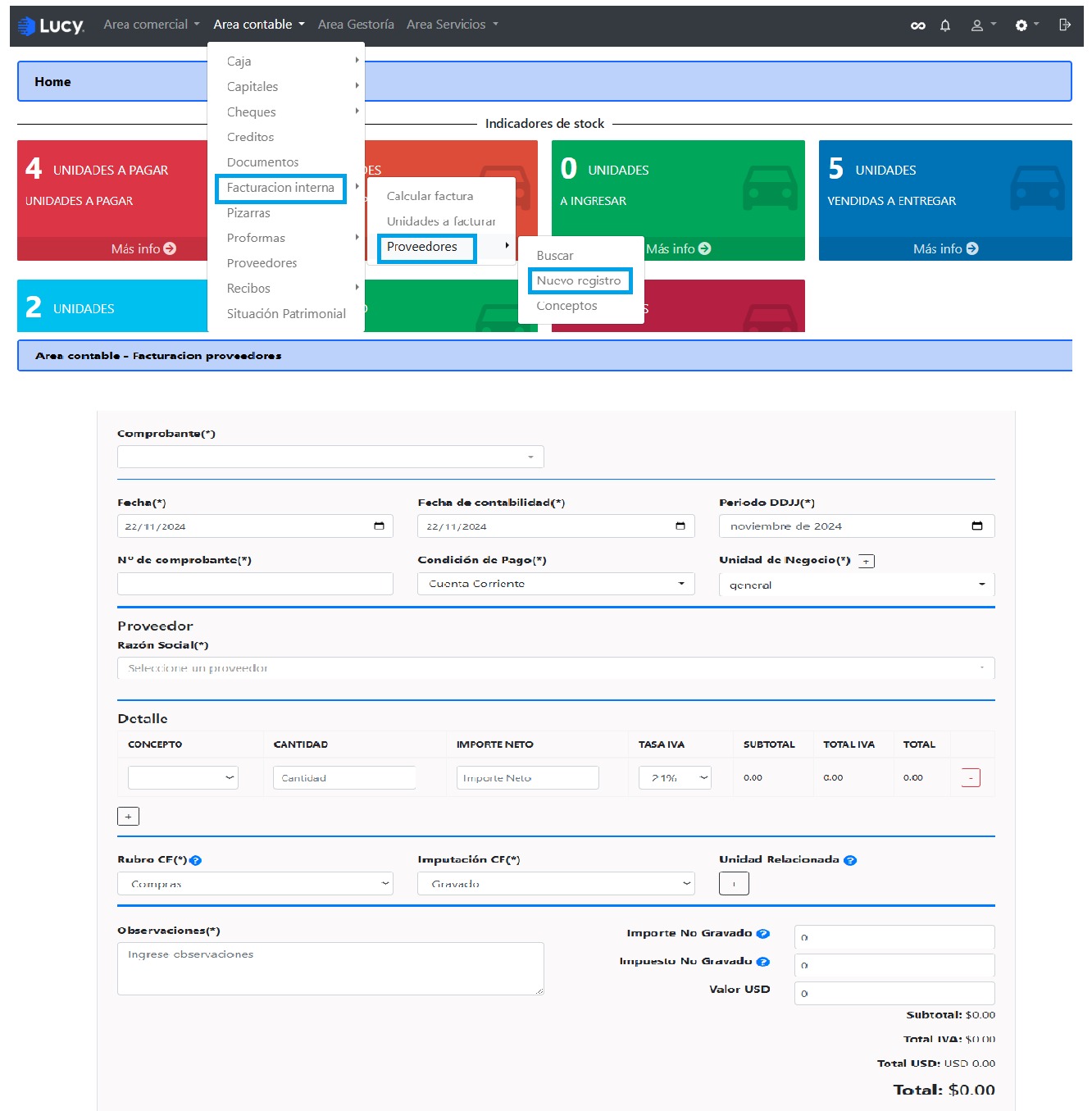The image size is (1092, 1111).
Task: Select Caja in Area contable menu
Action: tap(286, 61)
